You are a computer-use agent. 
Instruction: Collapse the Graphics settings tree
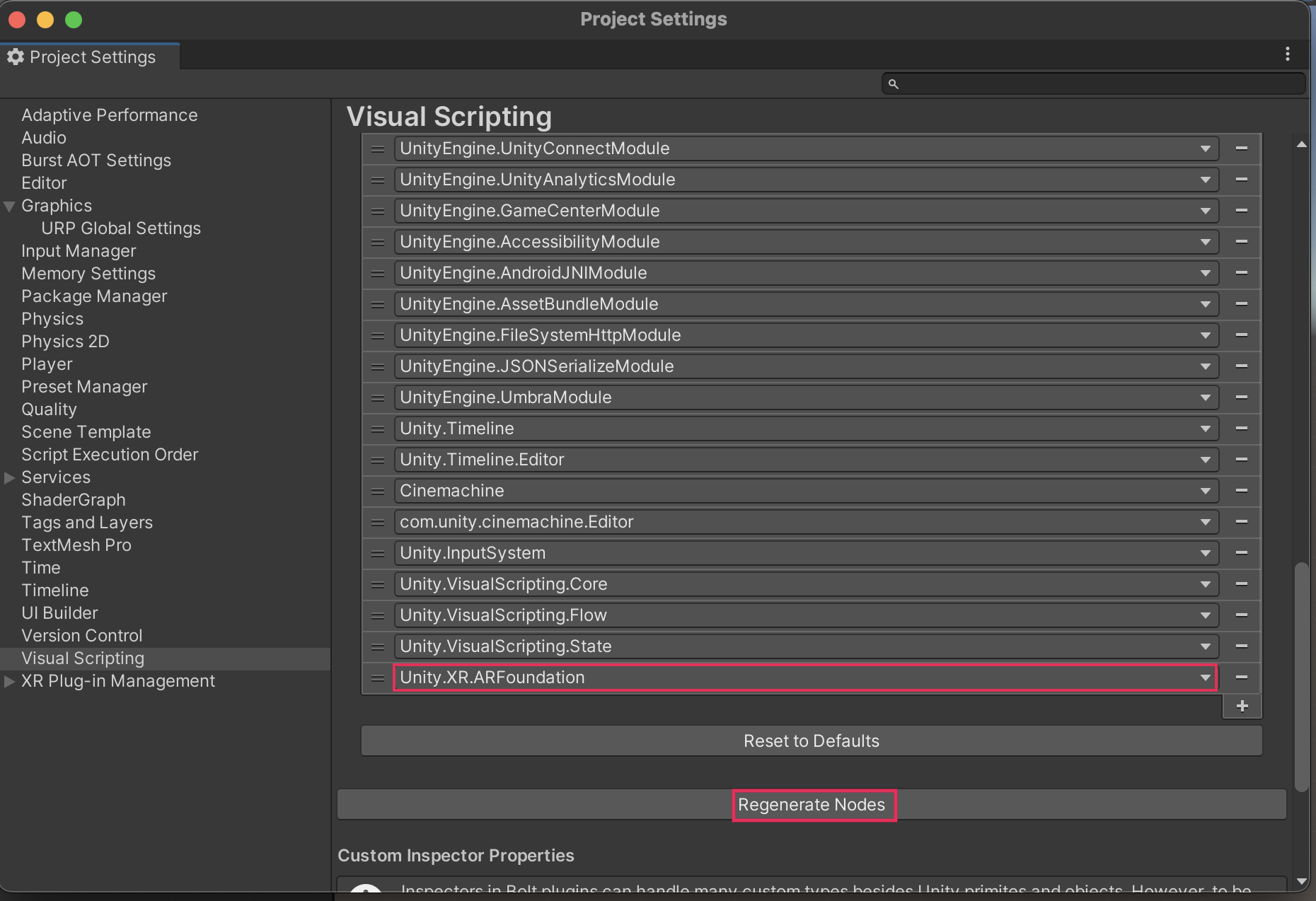coord(9,207)
